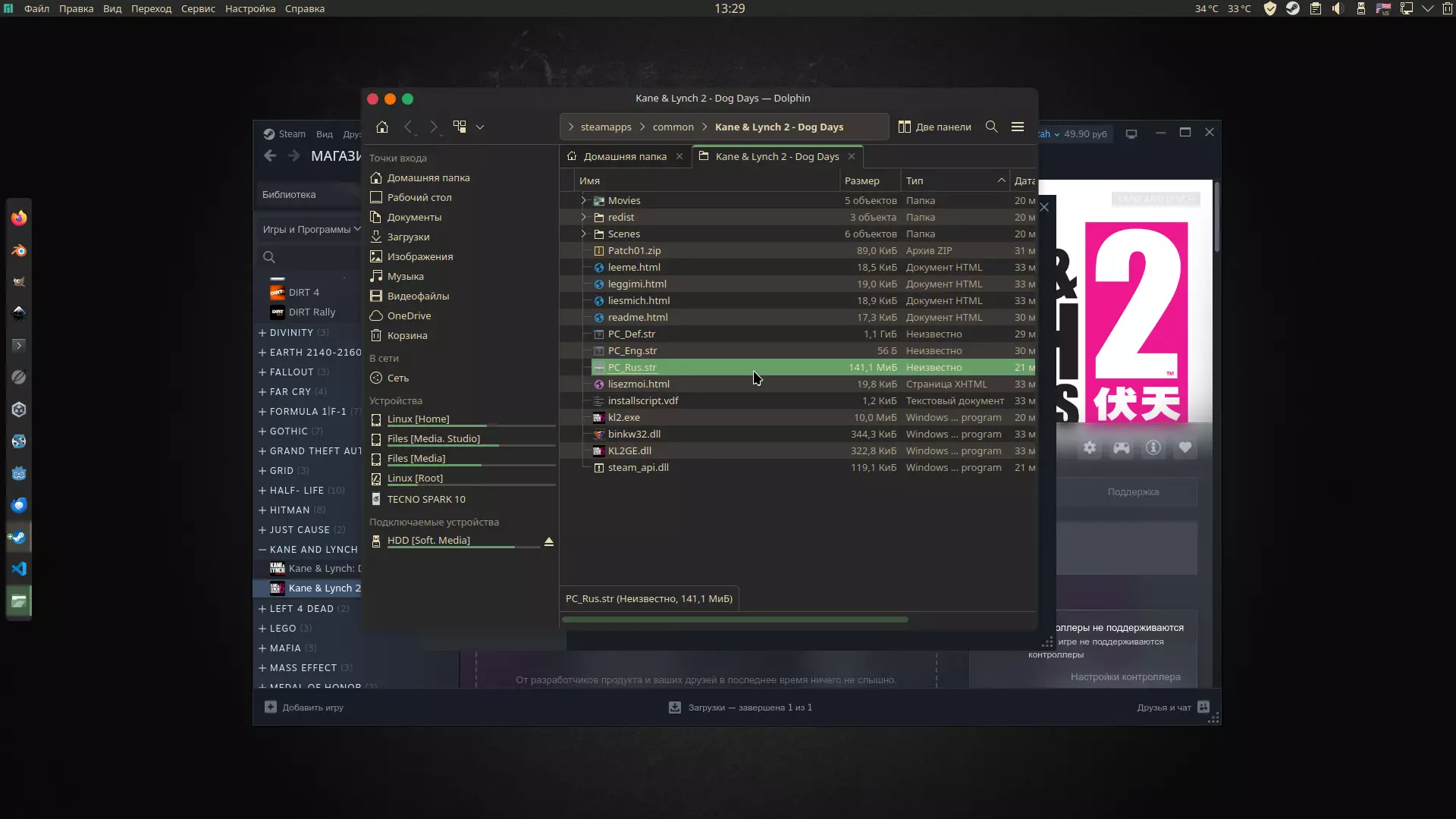The image size is (1456, 819).
Task: Click the Dolphin home folder icon
Action: [x=382, y=127]
